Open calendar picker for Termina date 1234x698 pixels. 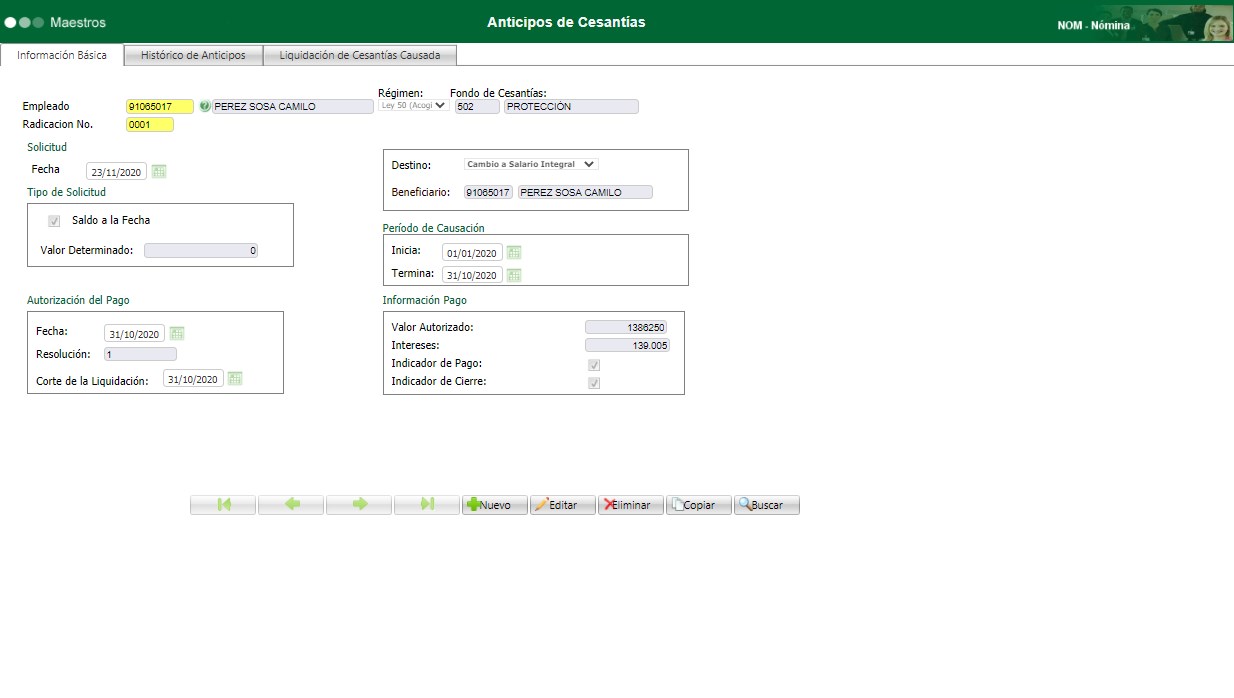click(x=512, y=274)
